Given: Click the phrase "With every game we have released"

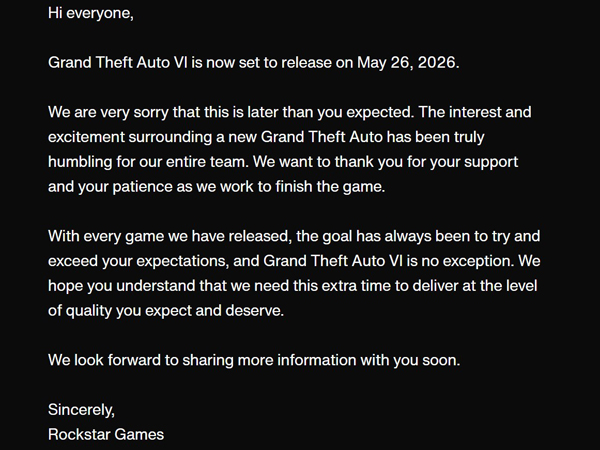Looking at the screenshot, I should (x=170, y=236).
